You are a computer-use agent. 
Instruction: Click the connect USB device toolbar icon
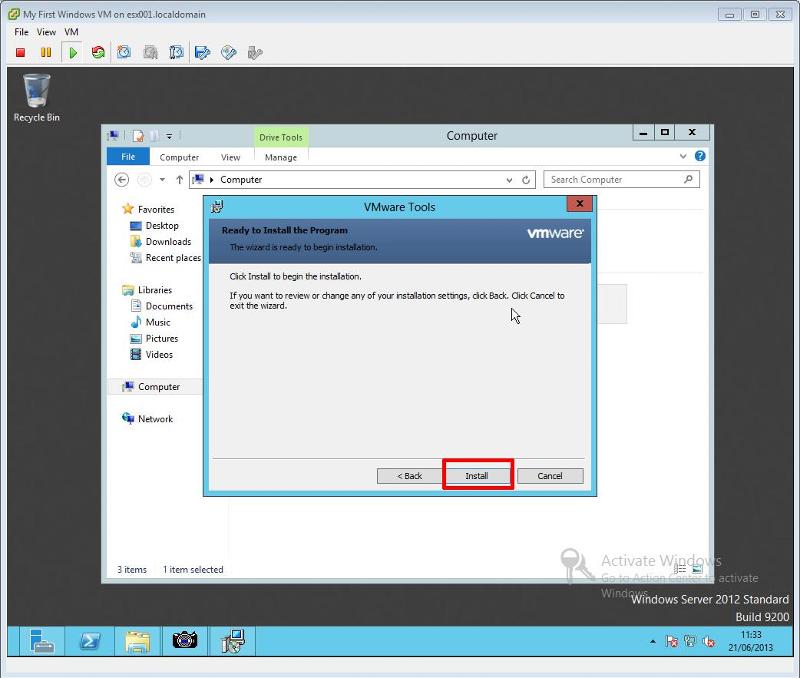pos(255,53)
